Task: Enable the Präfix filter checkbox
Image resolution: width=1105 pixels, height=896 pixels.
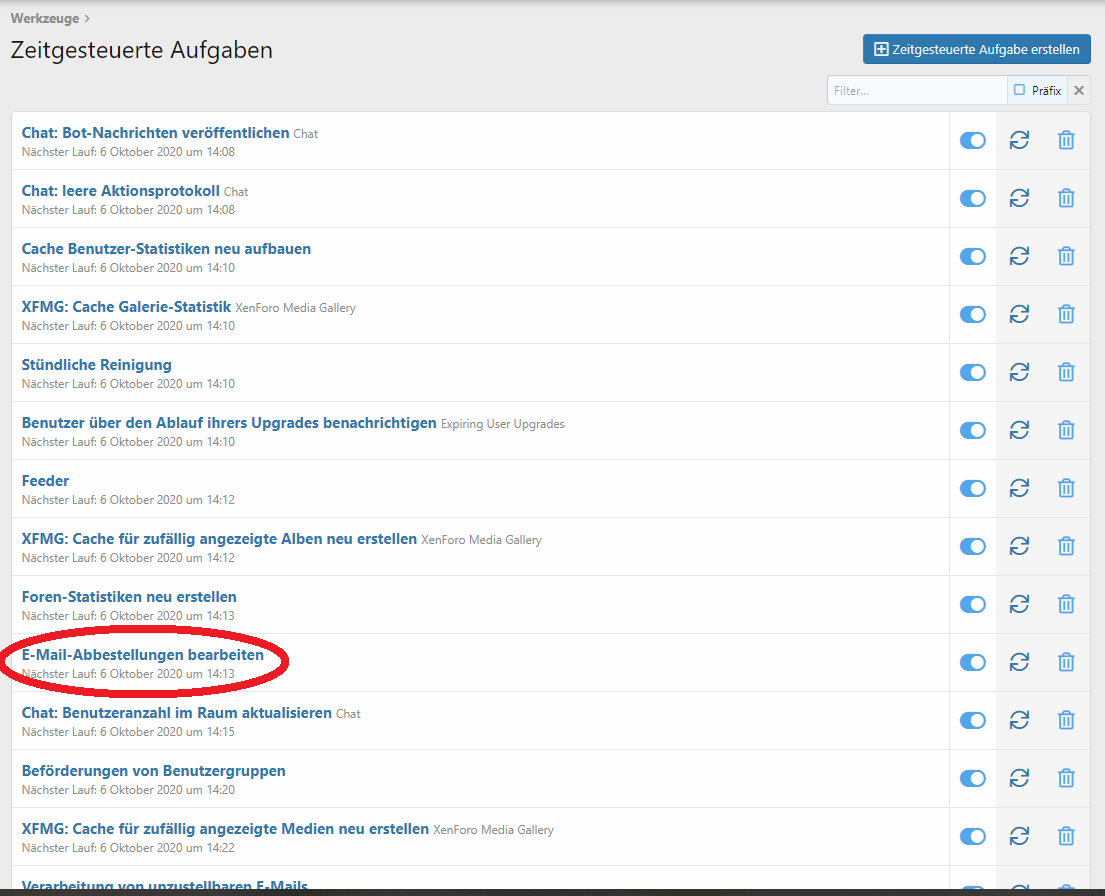Action: click(1020, 90)
